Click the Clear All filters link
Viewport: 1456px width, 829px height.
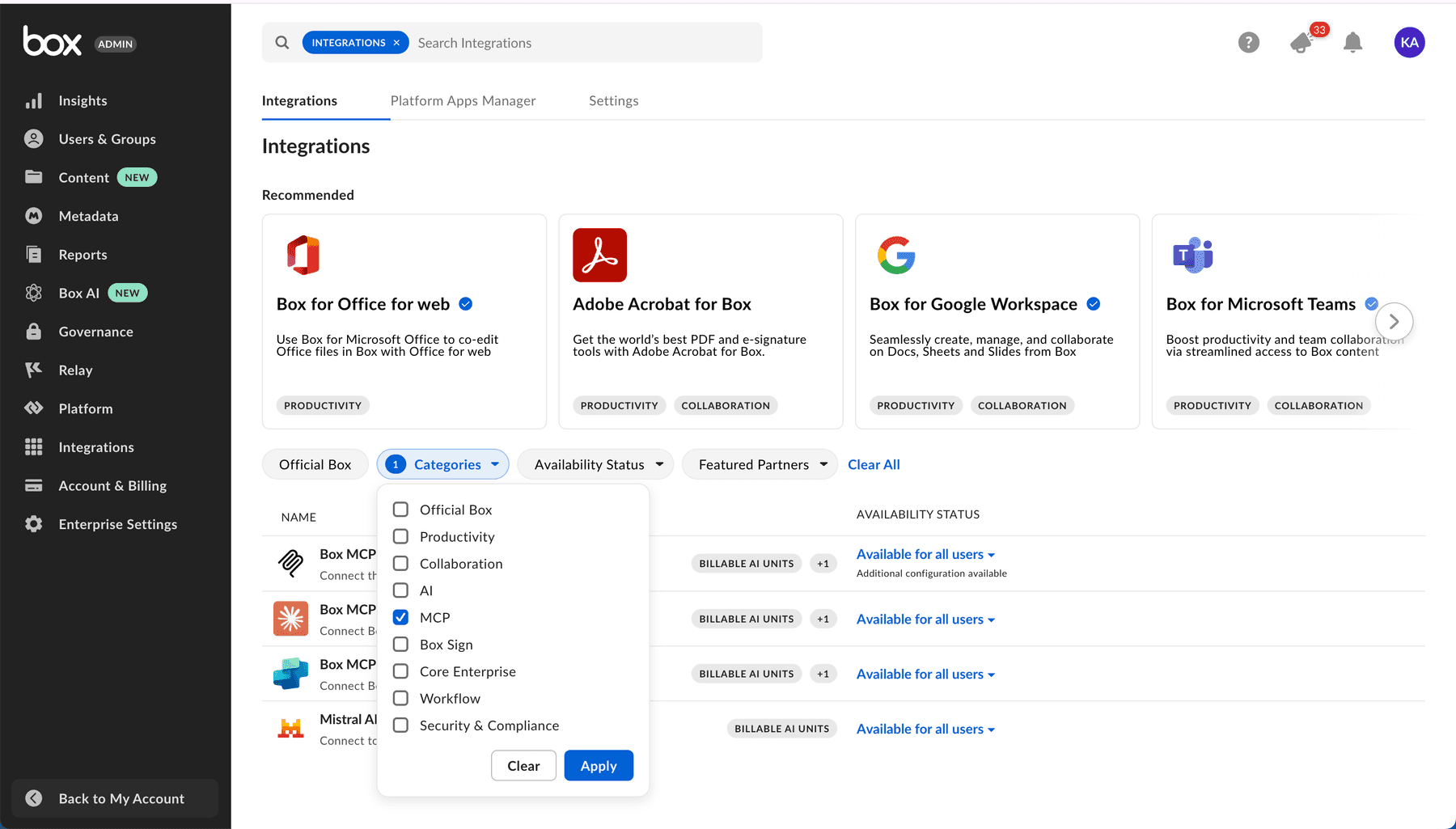(x=874, y=464)
